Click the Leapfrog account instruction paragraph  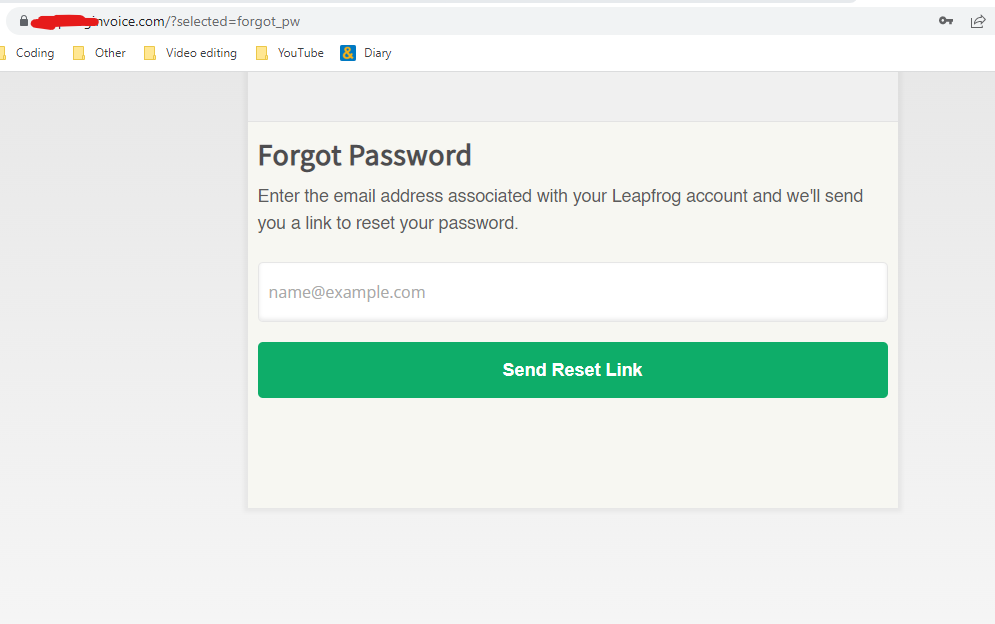click(560, 209)
